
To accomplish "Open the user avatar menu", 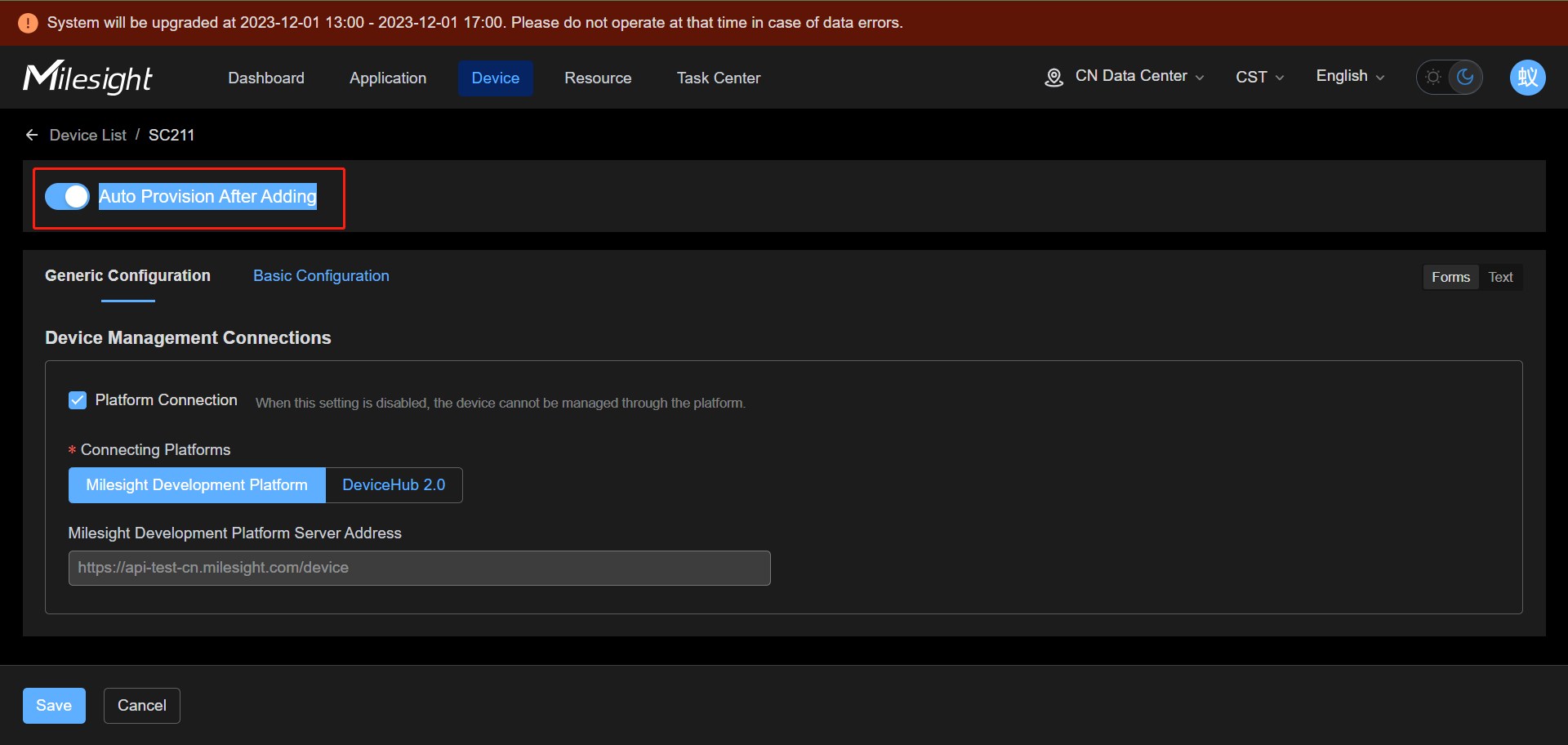I will [1527, 78].
